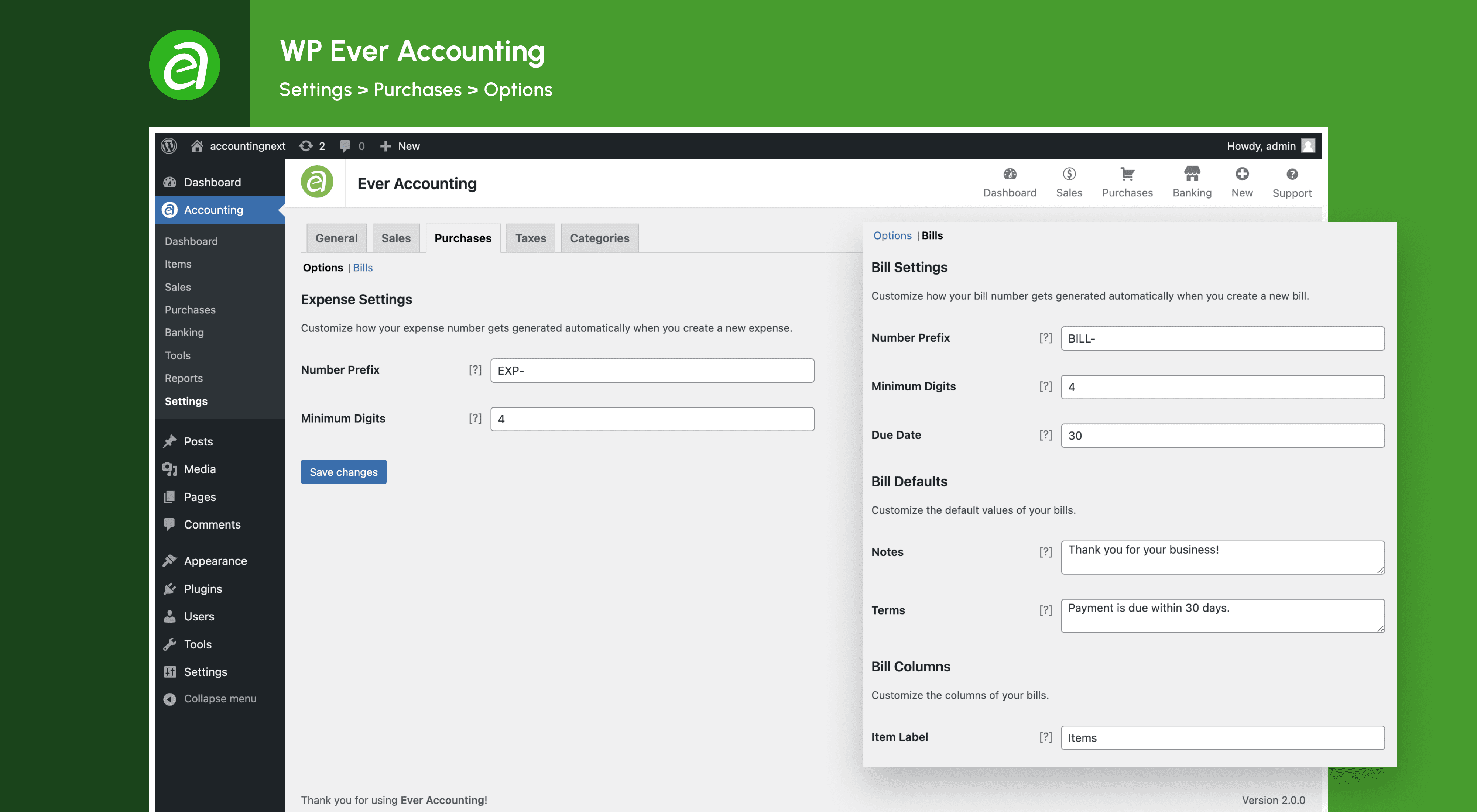Click help tooltip beside Notes

(x=1045, y=552)
